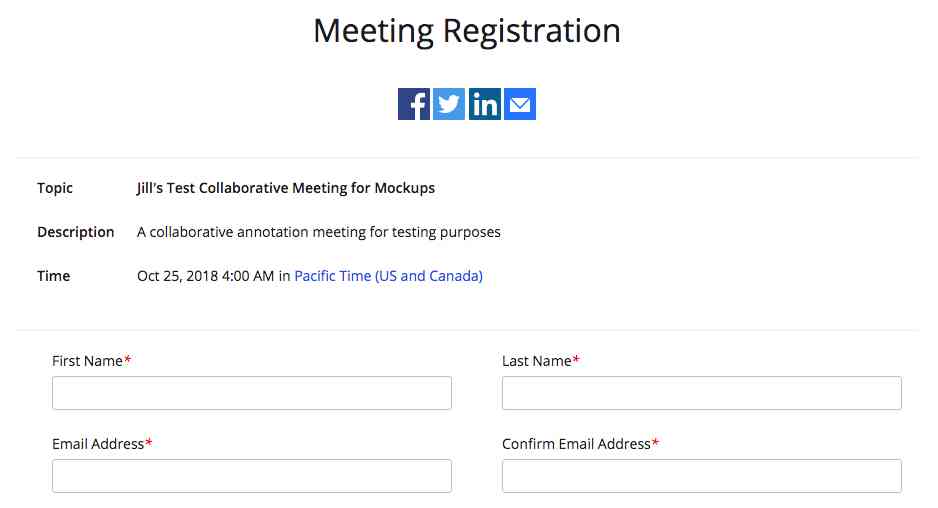Click the Time row label

pyautogui.click(x=53, y=276)
